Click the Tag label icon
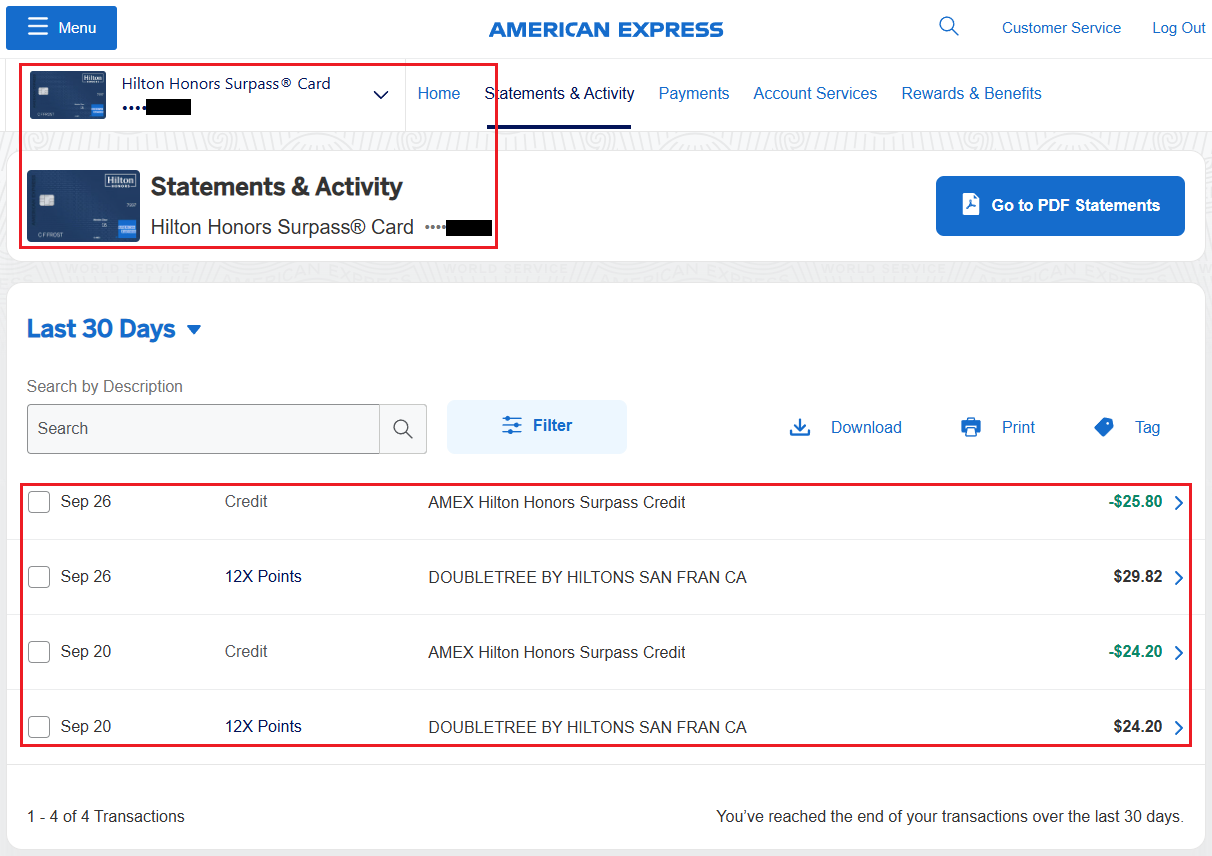1212x856 pixels. coord(1104,428)
